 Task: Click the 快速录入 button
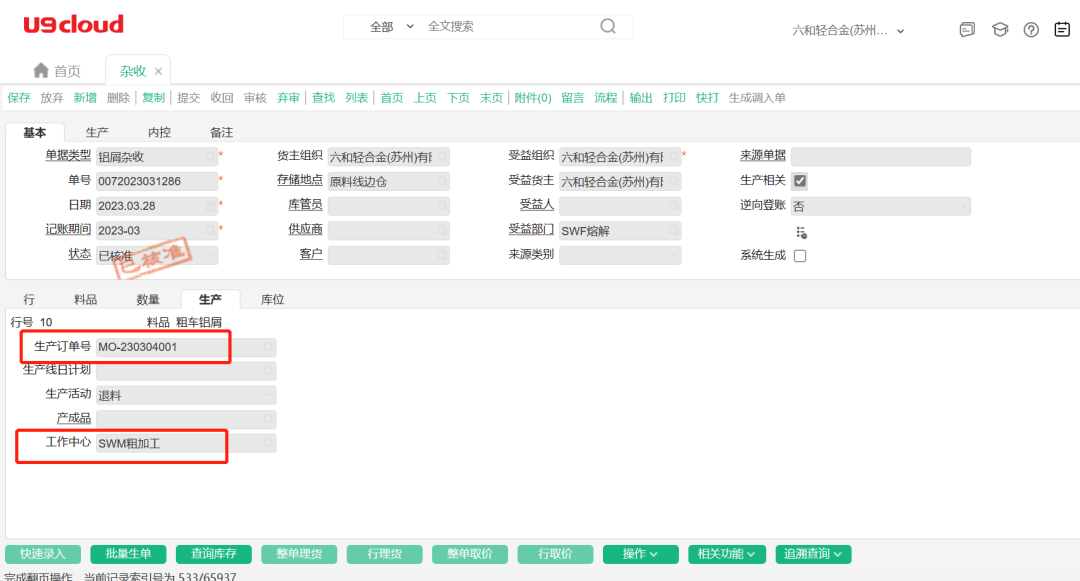click(x=43, y=554)
